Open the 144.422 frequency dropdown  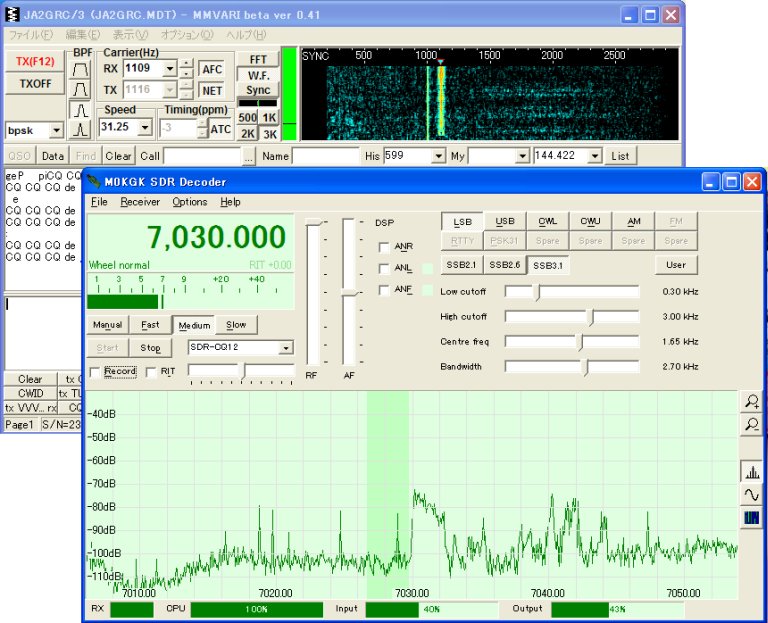point(594,156)
